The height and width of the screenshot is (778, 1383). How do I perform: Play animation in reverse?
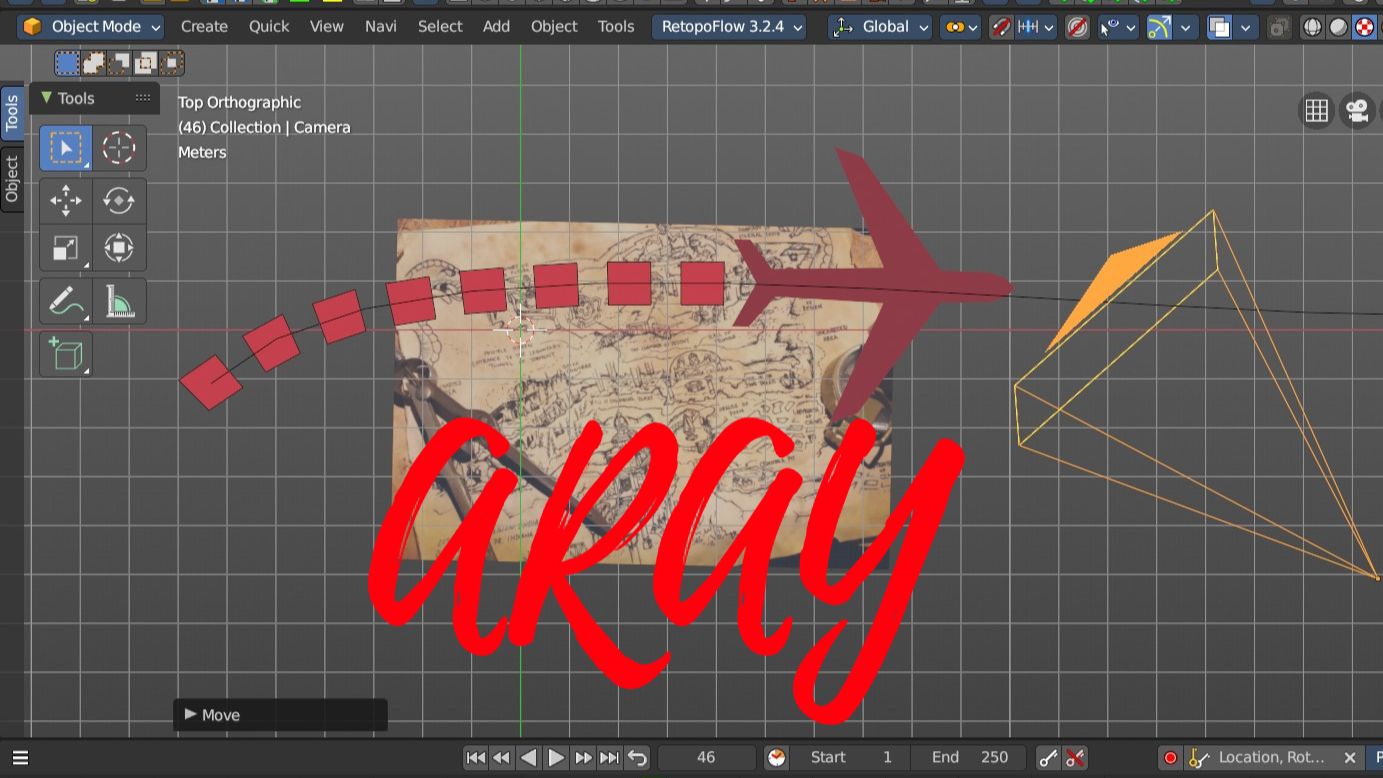tap(529, 758)
